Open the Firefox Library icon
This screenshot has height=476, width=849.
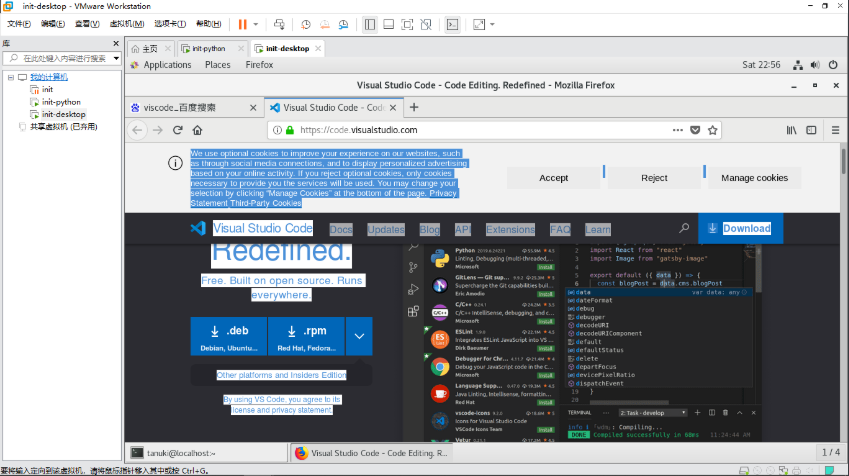792,130
